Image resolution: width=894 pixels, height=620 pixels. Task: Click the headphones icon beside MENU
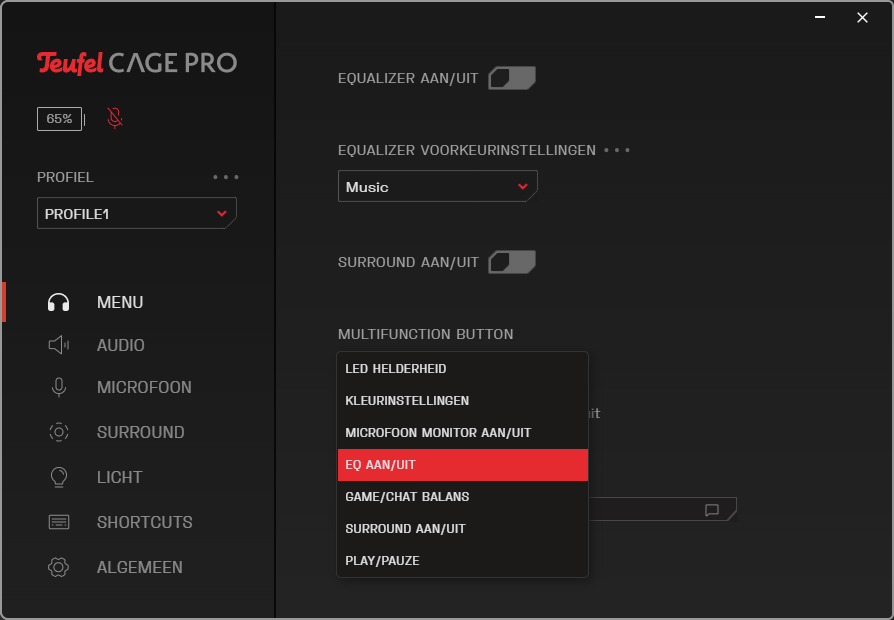tap(59, 302)
